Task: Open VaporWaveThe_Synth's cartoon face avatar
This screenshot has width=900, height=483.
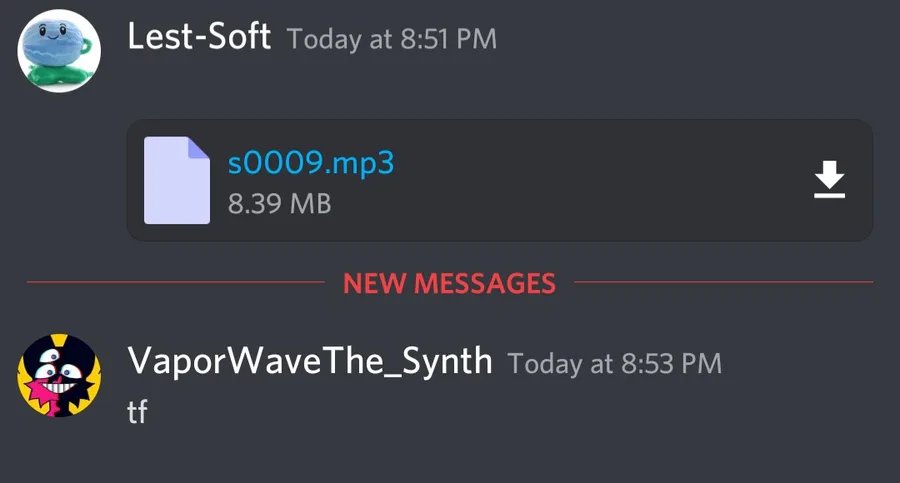Action: [59, 376]
